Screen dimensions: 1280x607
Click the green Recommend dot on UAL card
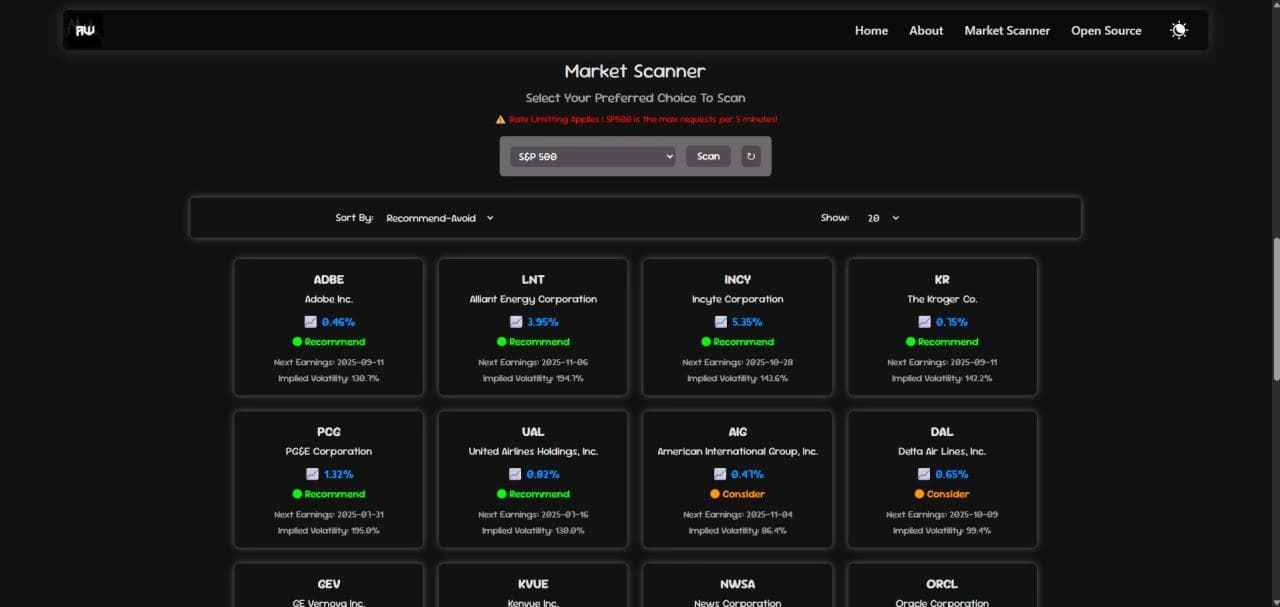point(501,494)
